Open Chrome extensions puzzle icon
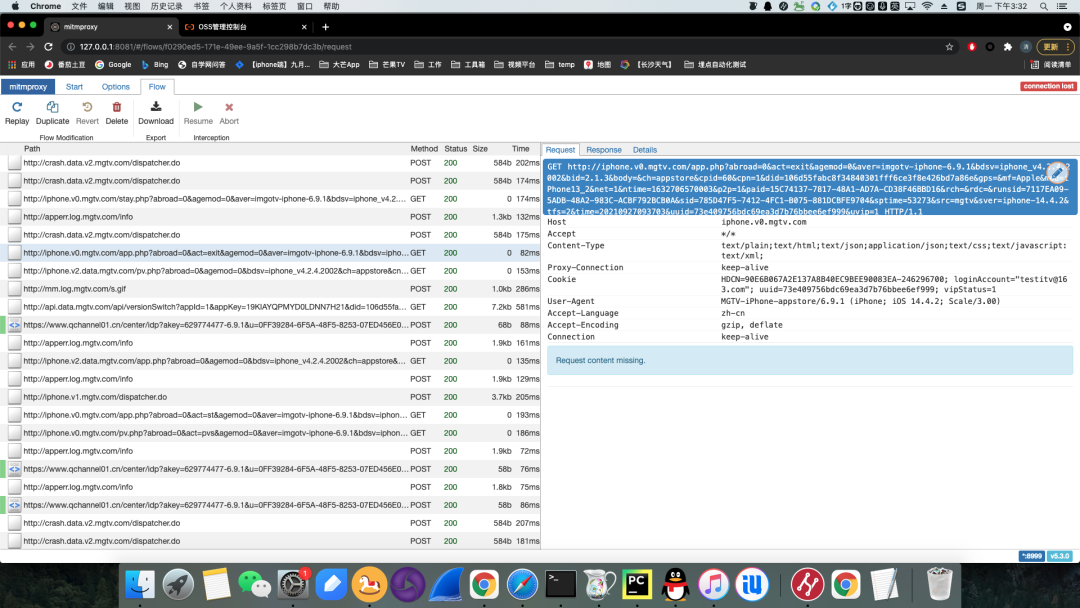The width and height of the screenshot is (1080, 608). 1008,47
